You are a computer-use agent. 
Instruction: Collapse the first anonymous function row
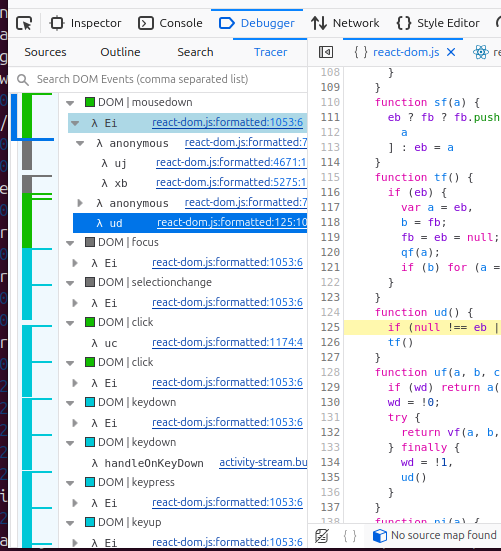coord(80,143)
